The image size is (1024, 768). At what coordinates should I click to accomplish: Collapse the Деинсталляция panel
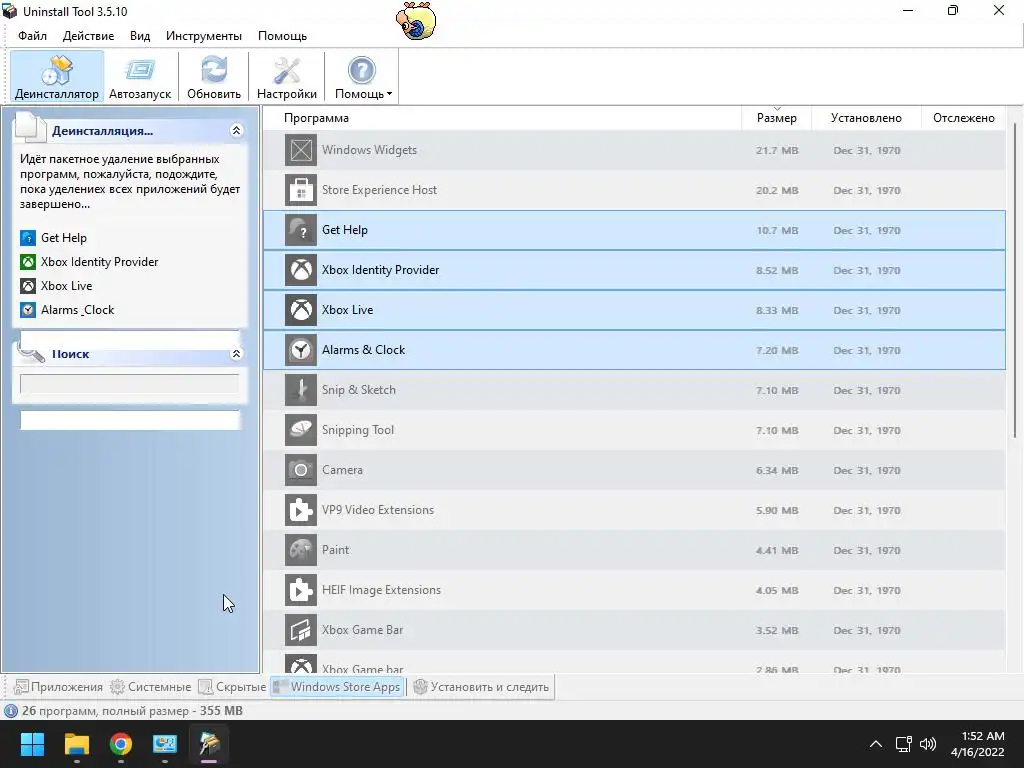(x=236, y=131)
